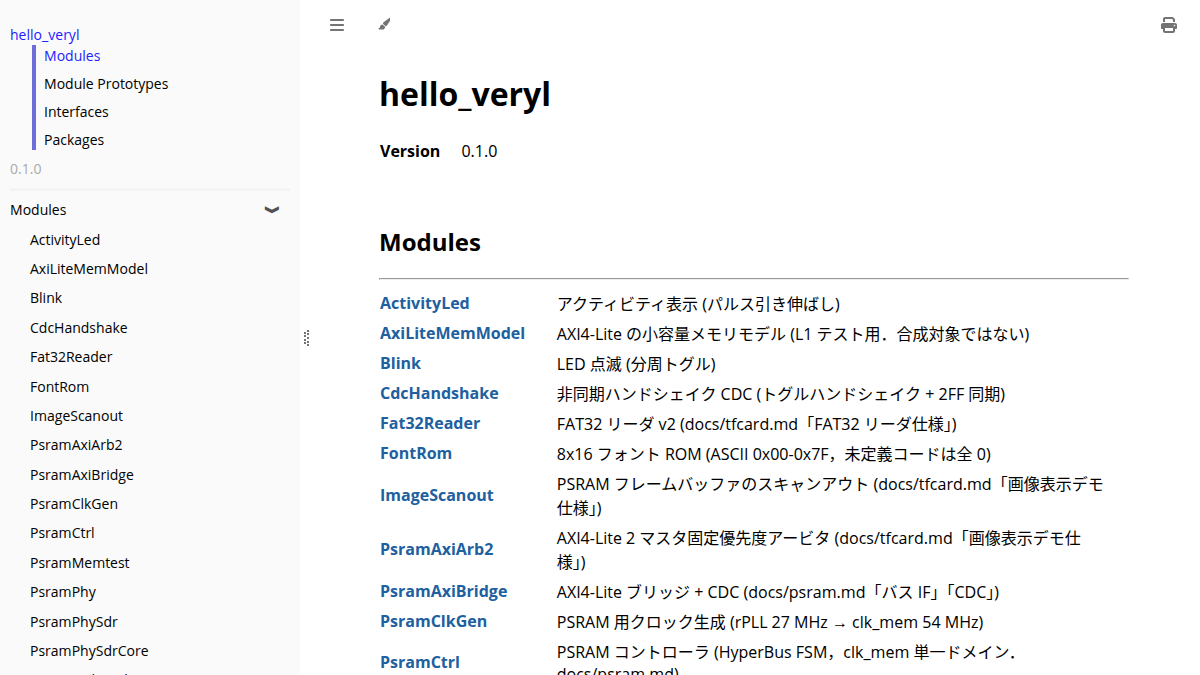Open FontRom in the sidebar list
1200x675 pixels.
tap(59, 387)
